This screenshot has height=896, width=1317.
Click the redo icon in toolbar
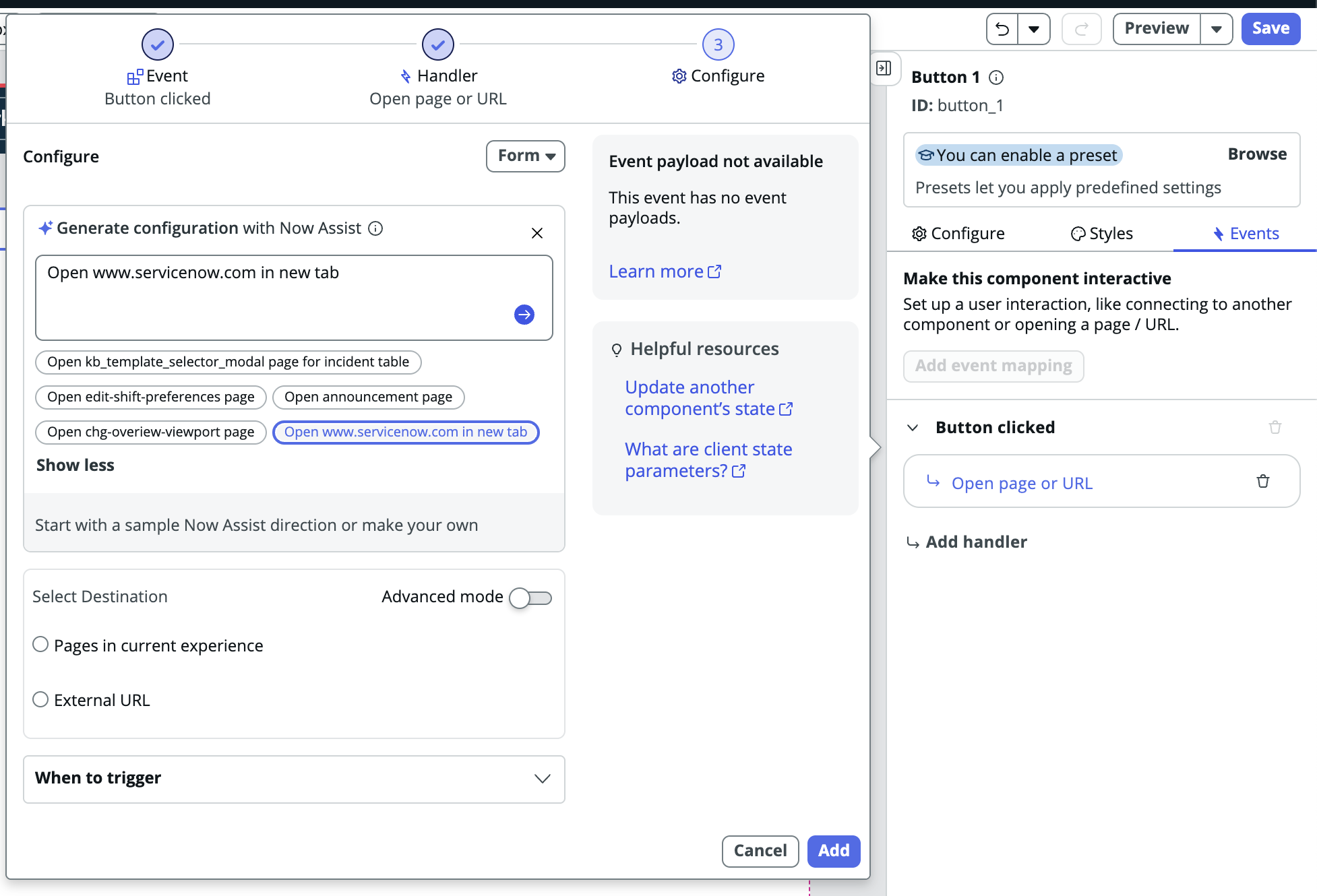click(x=1082, y=29)
